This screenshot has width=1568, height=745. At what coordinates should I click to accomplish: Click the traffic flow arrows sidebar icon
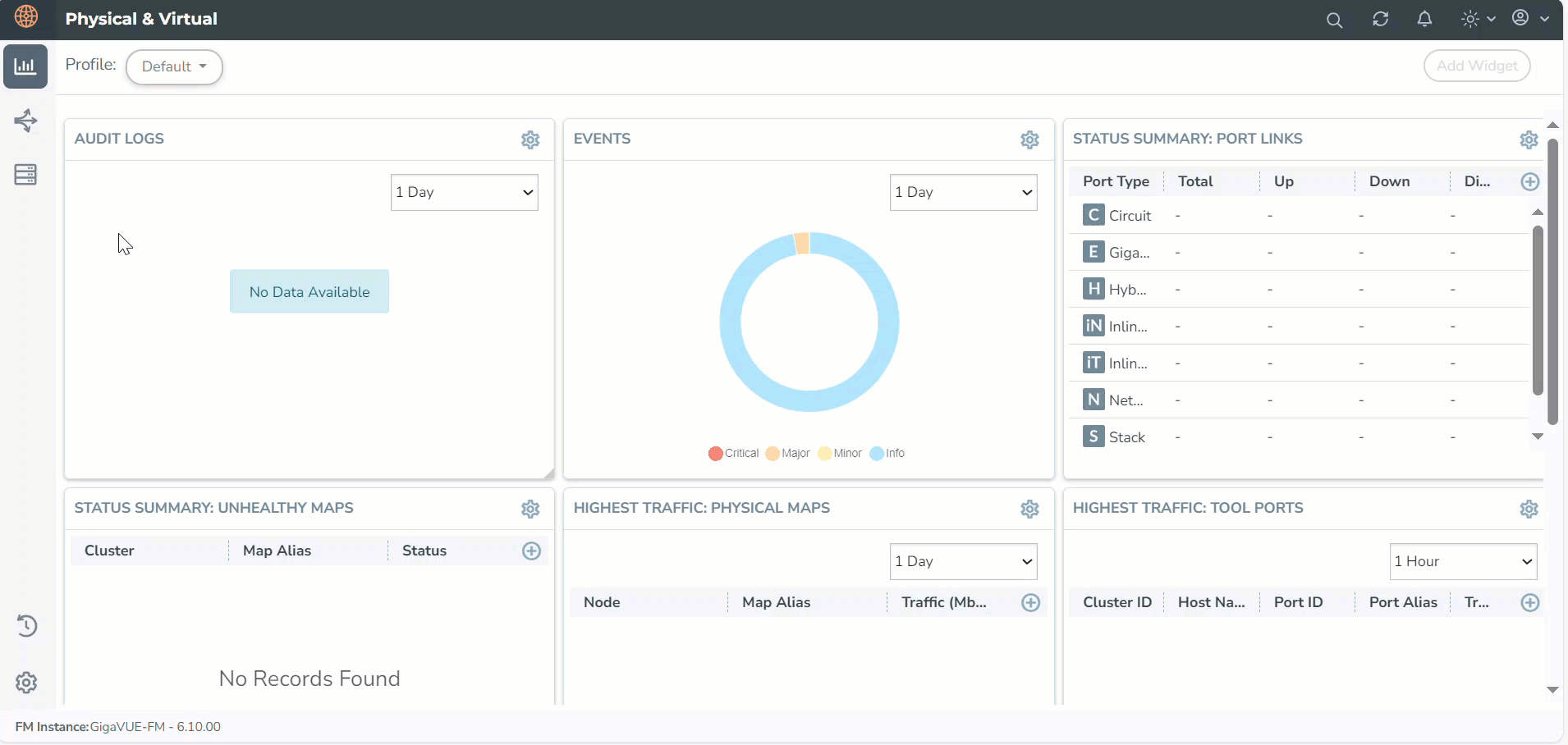pos(25,121)
